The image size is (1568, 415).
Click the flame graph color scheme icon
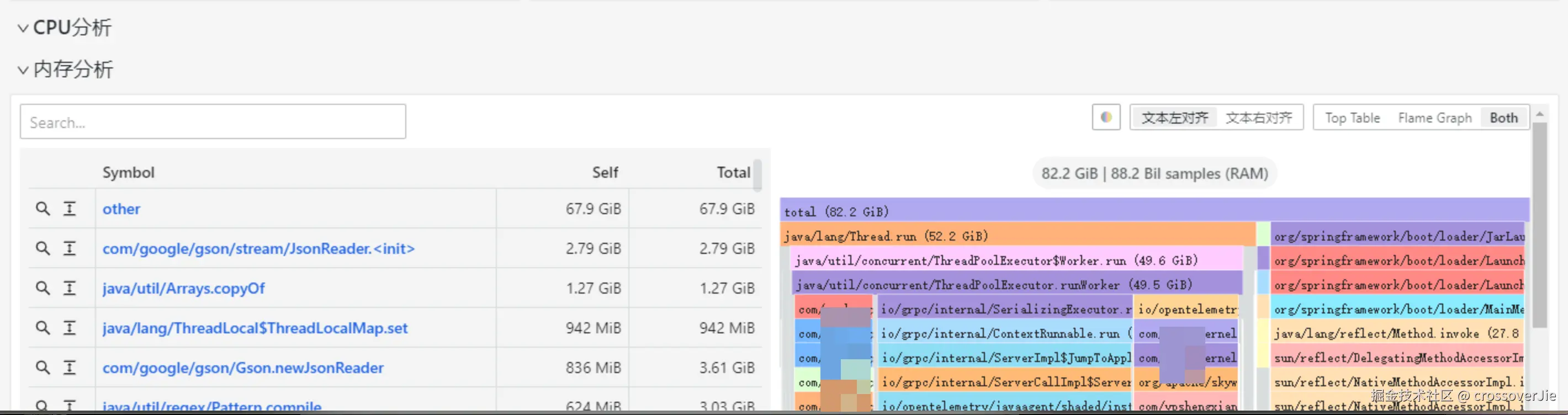[1105, 118]
